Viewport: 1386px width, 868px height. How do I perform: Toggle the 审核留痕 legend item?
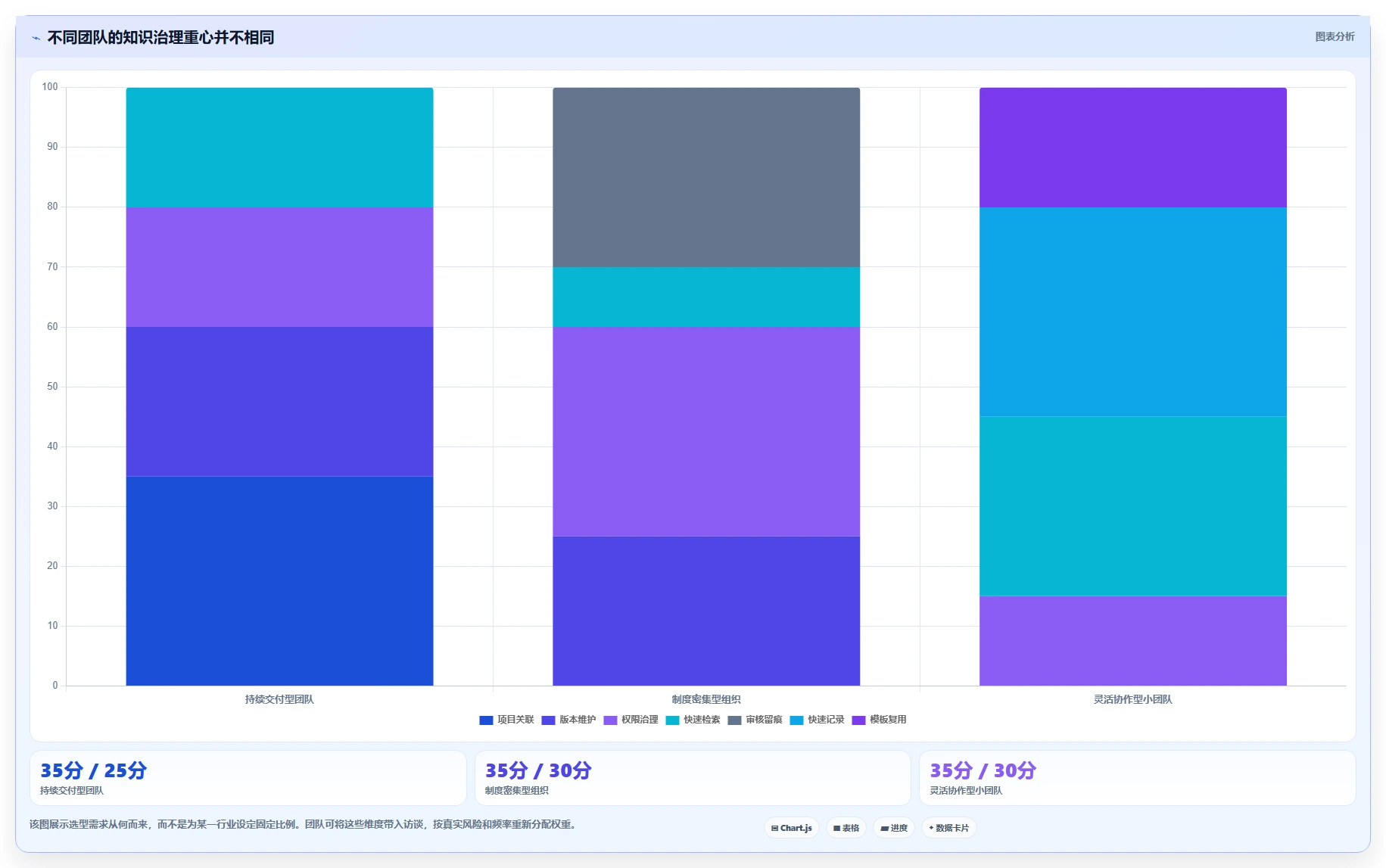pos(755,720)
